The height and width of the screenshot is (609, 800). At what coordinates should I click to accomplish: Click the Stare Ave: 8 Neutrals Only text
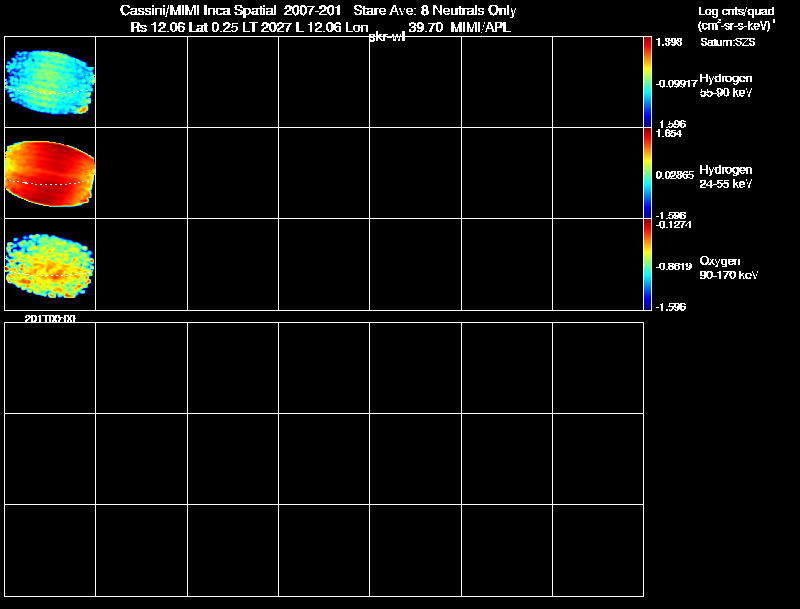coord(435,10)
